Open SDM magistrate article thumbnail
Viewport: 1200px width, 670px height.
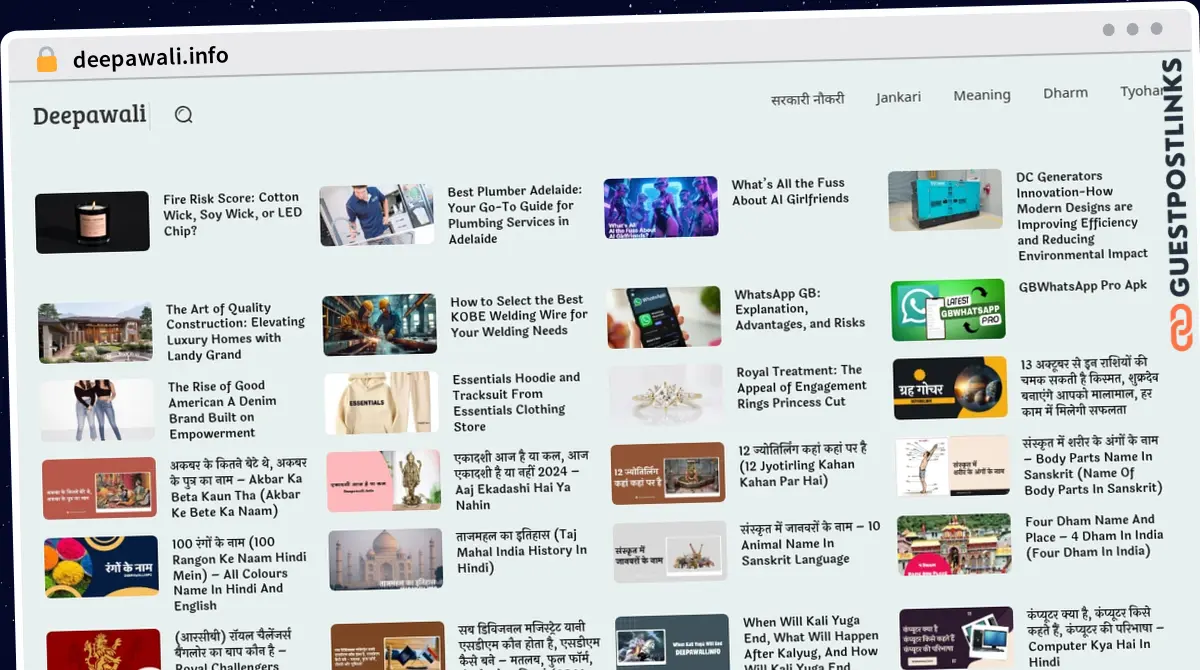(388, 646)
